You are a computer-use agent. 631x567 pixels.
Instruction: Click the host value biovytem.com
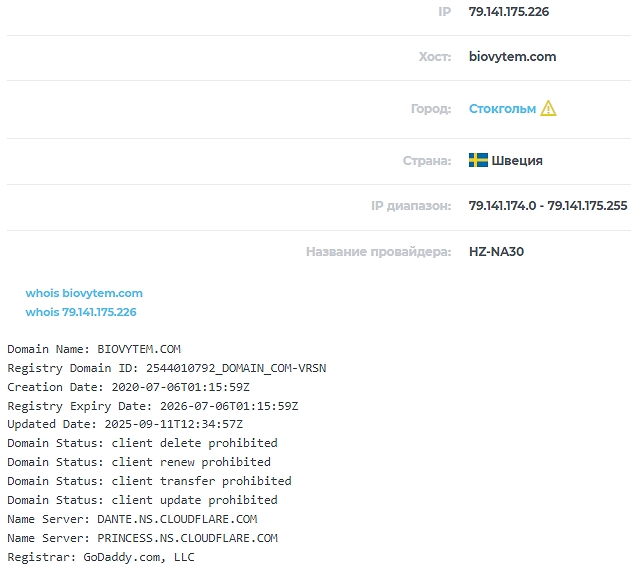(x=512, y=57)
